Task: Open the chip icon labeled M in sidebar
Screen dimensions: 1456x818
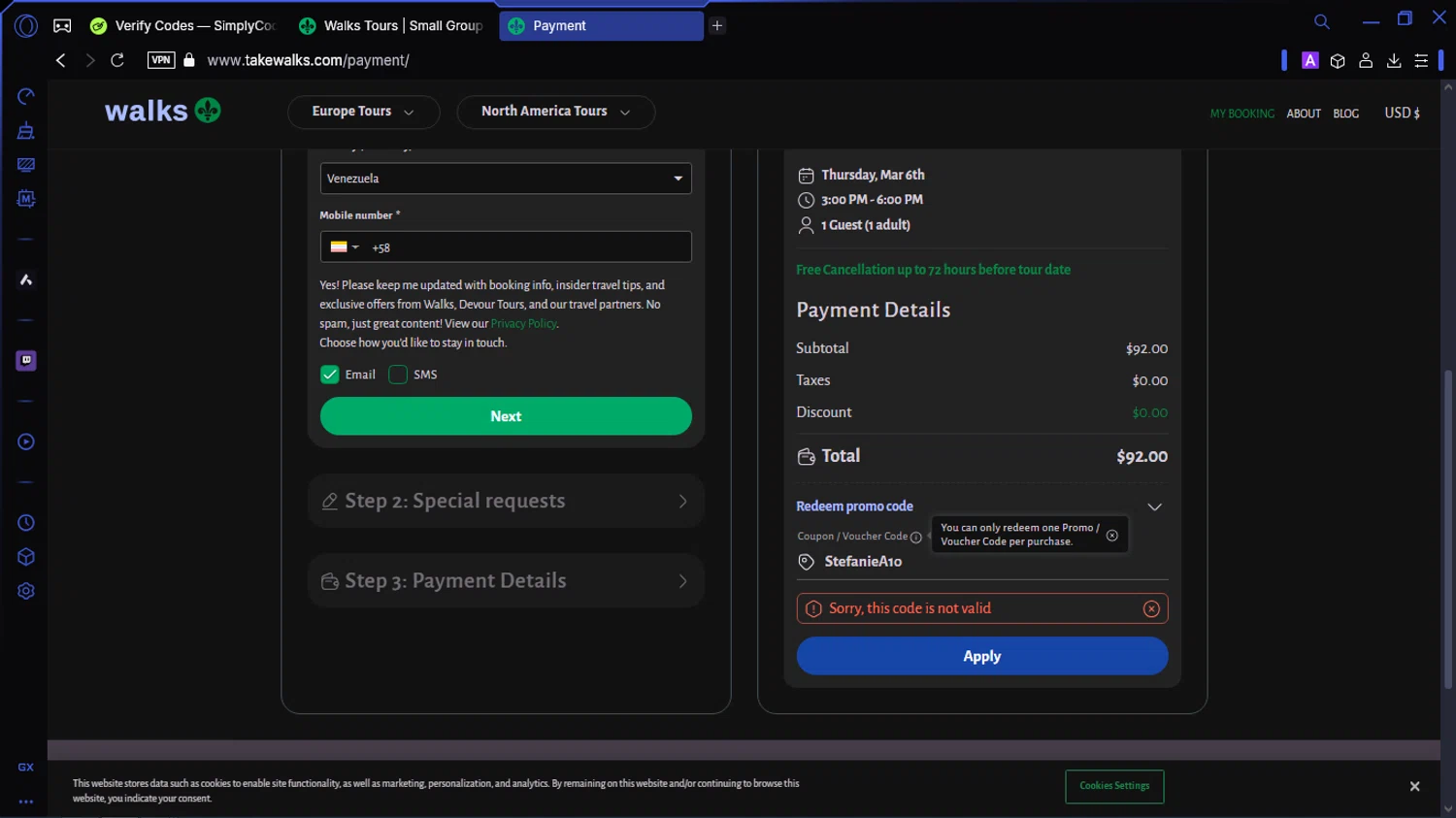Action: (26, 199)
